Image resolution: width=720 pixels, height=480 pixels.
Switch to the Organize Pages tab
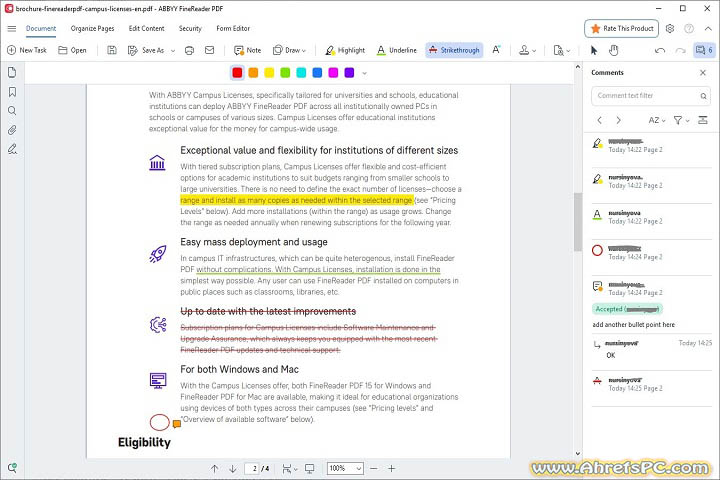click(92, 28)
